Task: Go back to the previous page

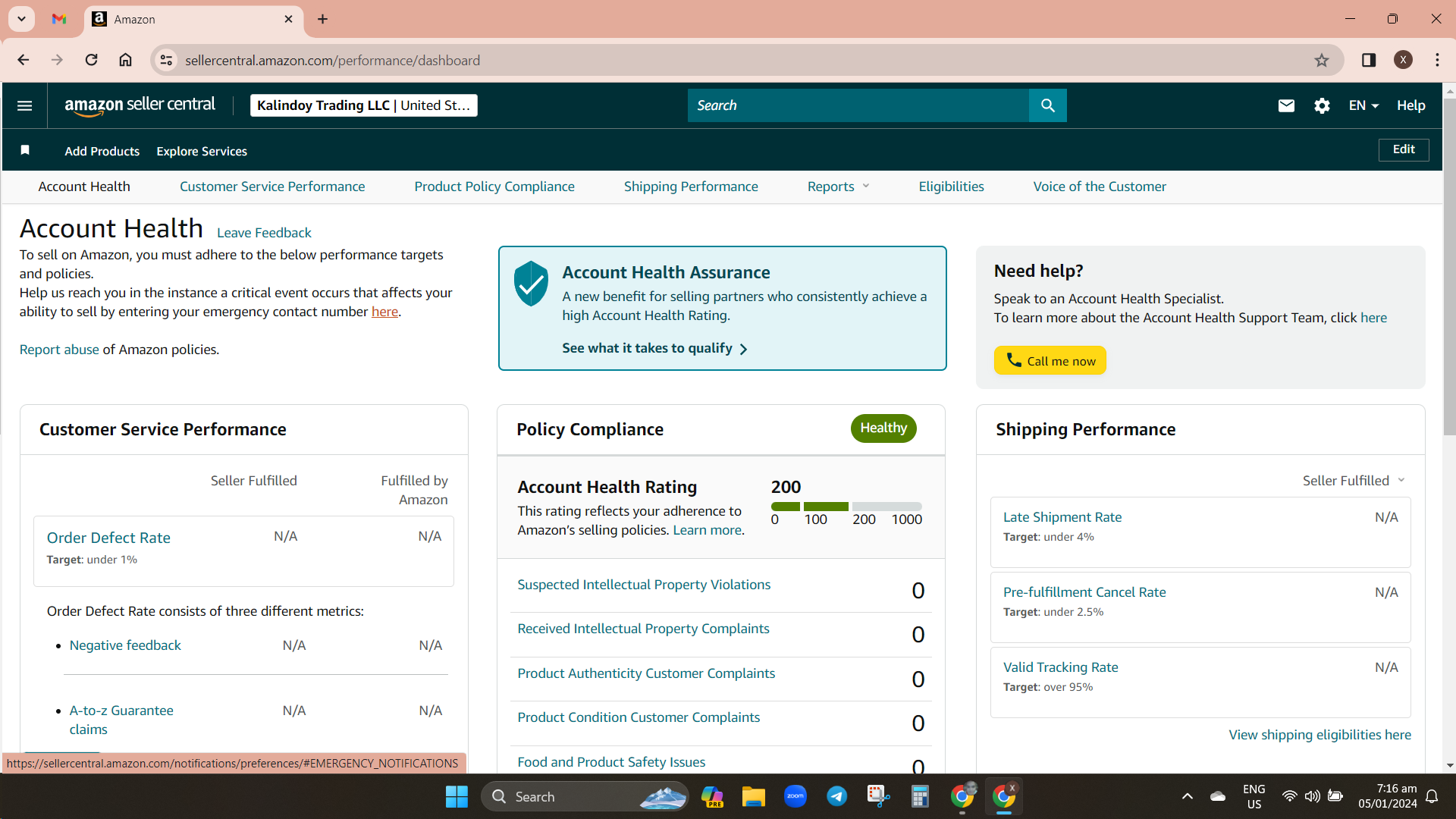Action: tap(23, 60)
